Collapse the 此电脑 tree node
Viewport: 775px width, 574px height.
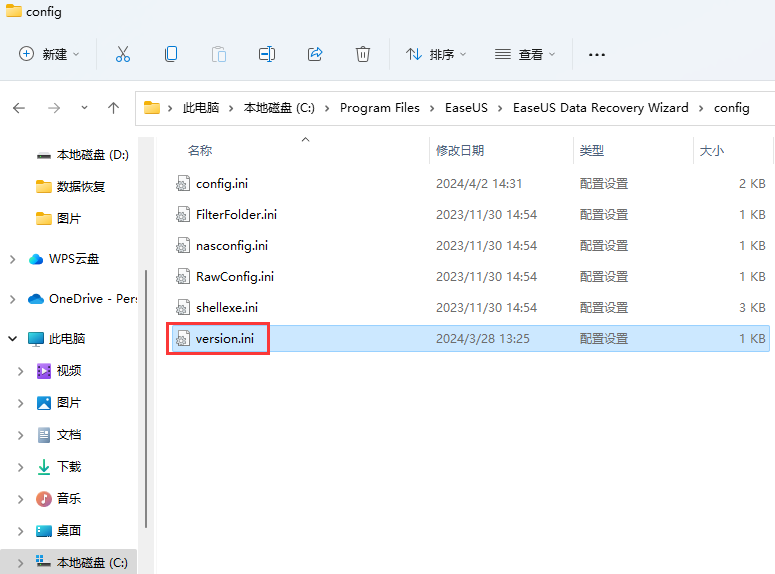13,339
